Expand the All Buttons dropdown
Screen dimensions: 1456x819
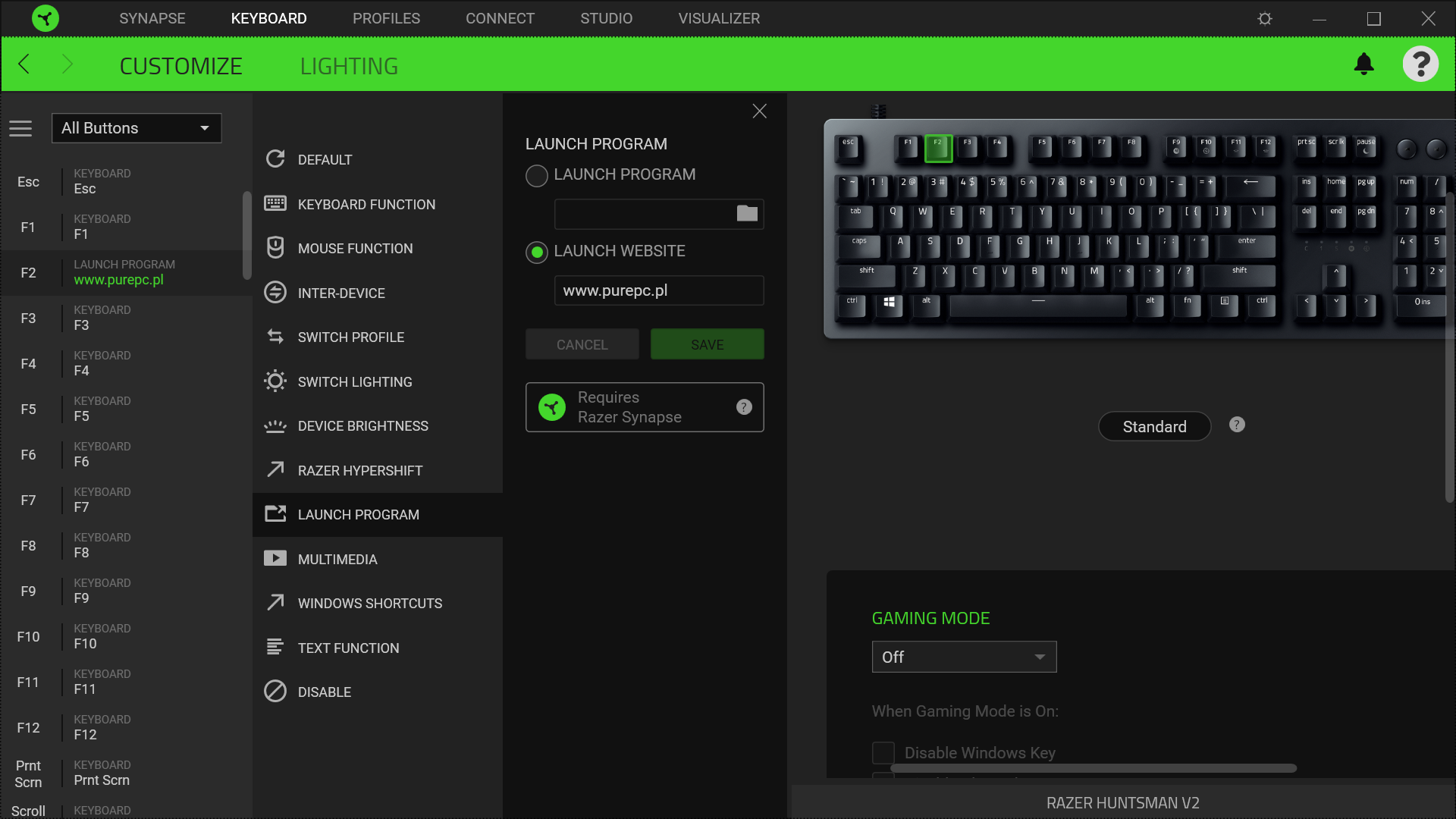pos(136,128)
